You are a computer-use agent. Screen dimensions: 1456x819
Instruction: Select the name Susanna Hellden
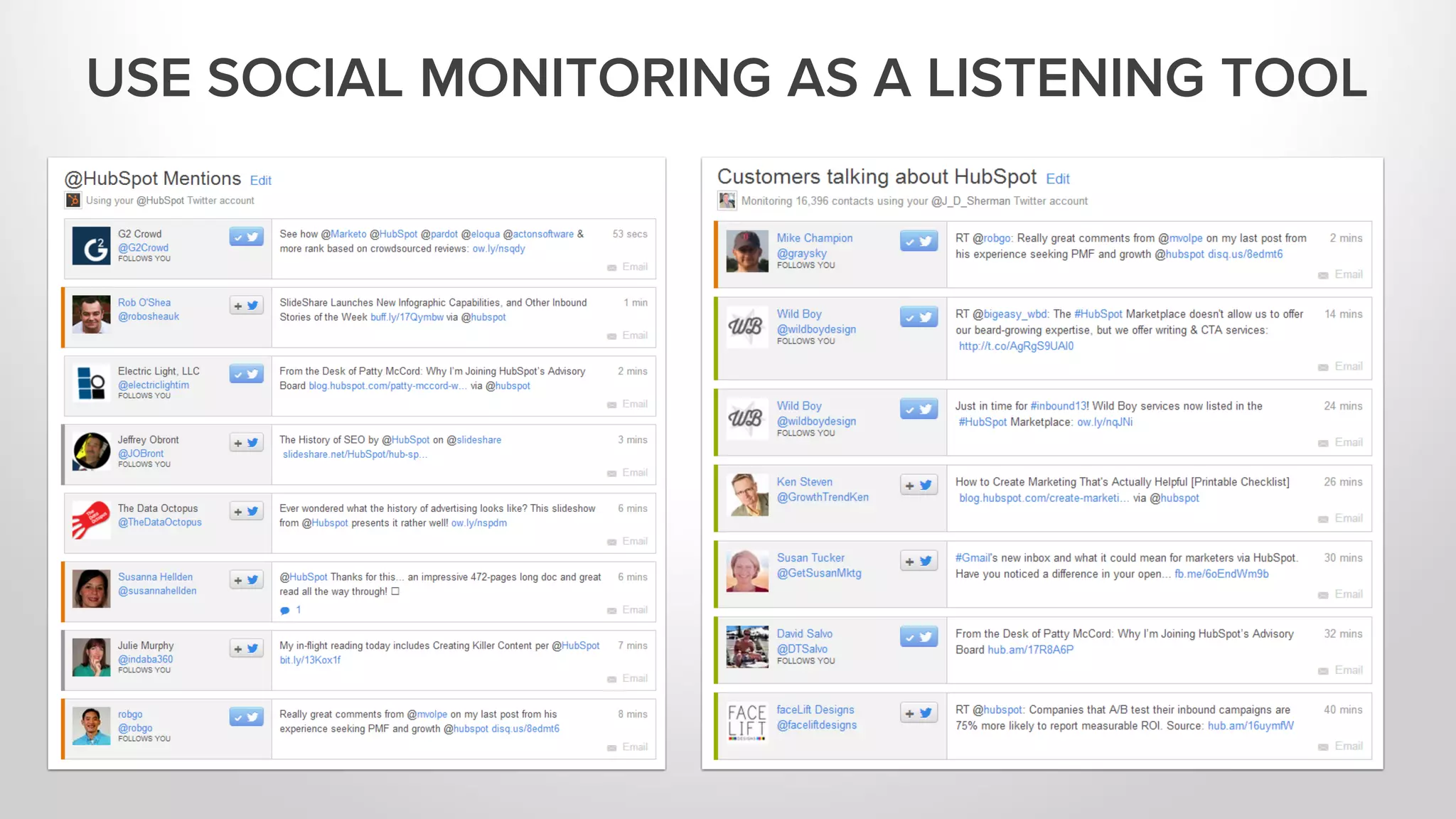pyautogui.click(x=155, y=577)
